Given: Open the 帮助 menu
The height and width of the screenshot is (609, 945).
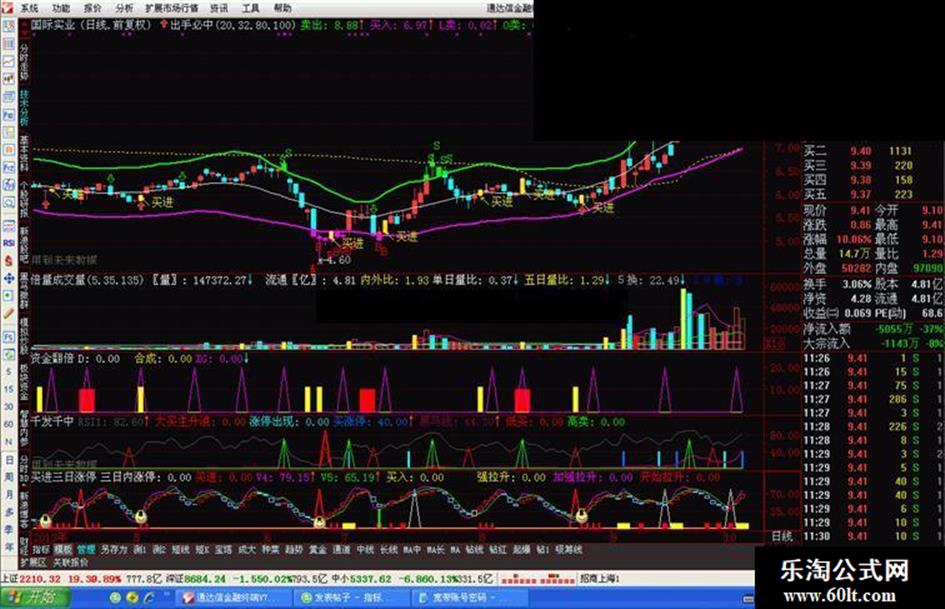Looking at the screenshot, I should tap(283, 8).
